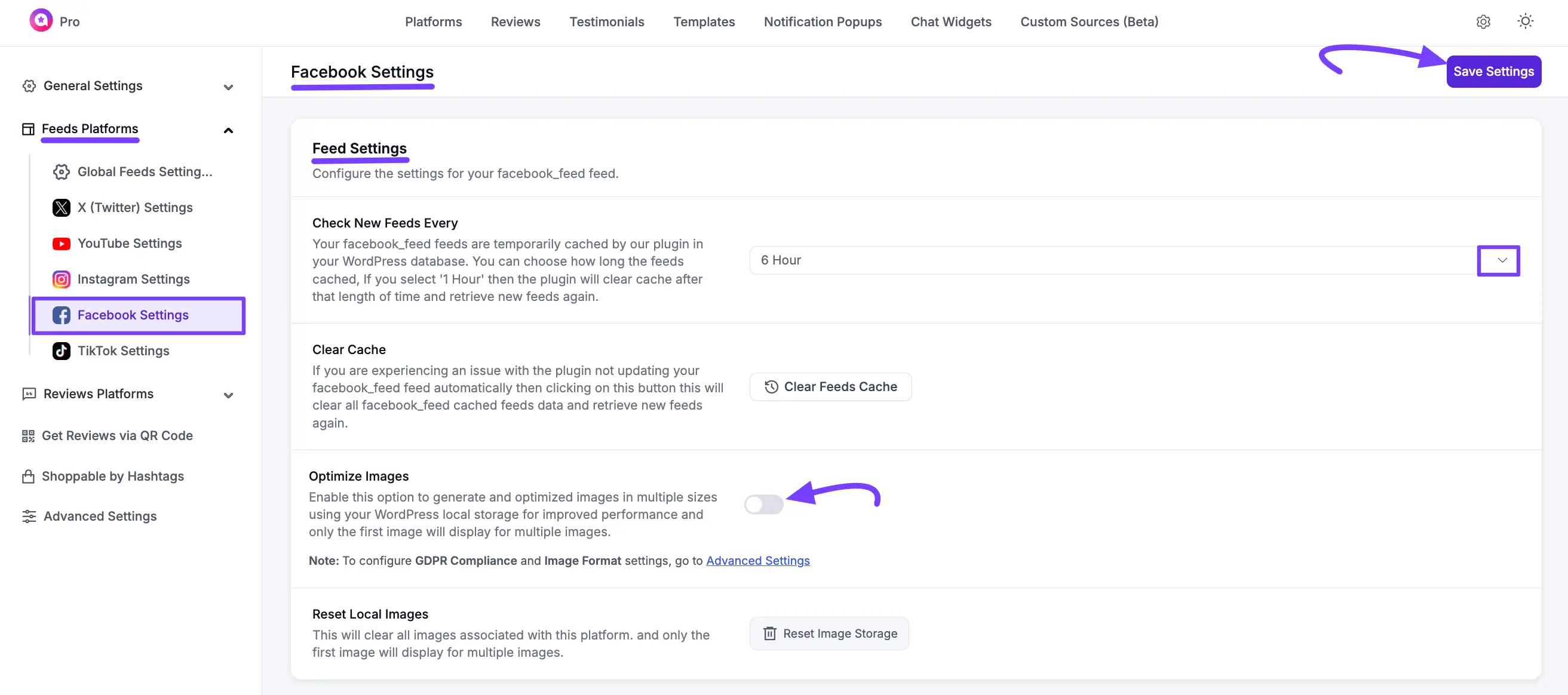This screenshot has width=1568, height=695.
Task: Switch to the Testimonials tab
Action: [606, 21]
